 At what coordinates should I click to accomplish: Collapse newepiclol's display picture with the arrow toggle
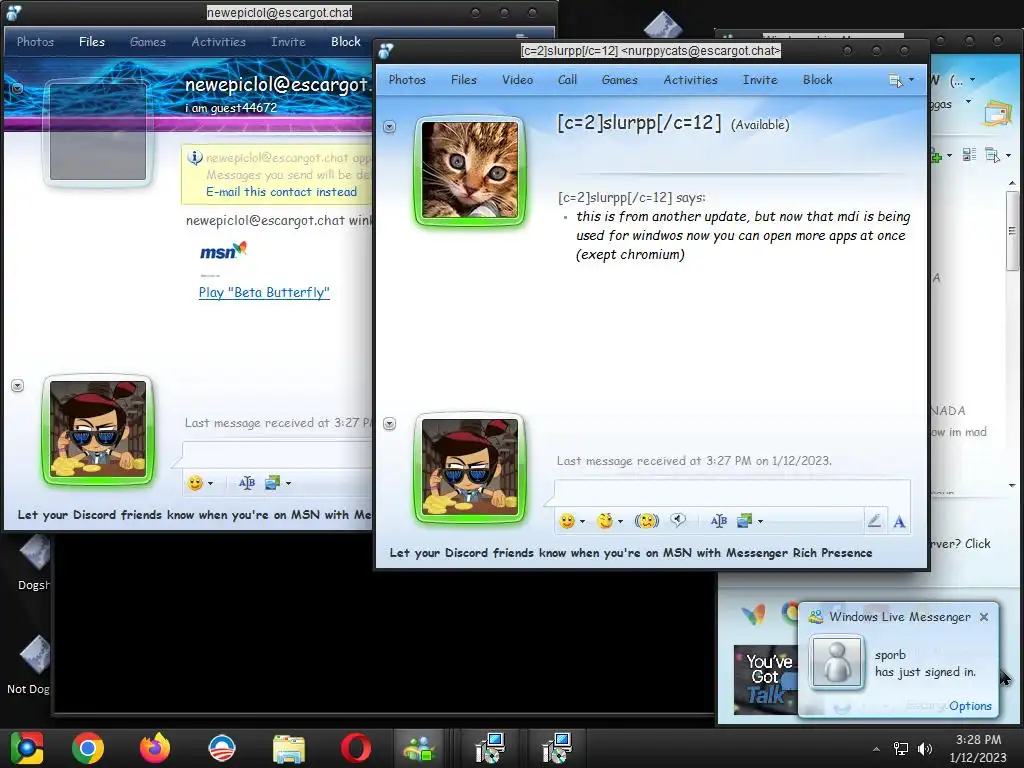18,88
